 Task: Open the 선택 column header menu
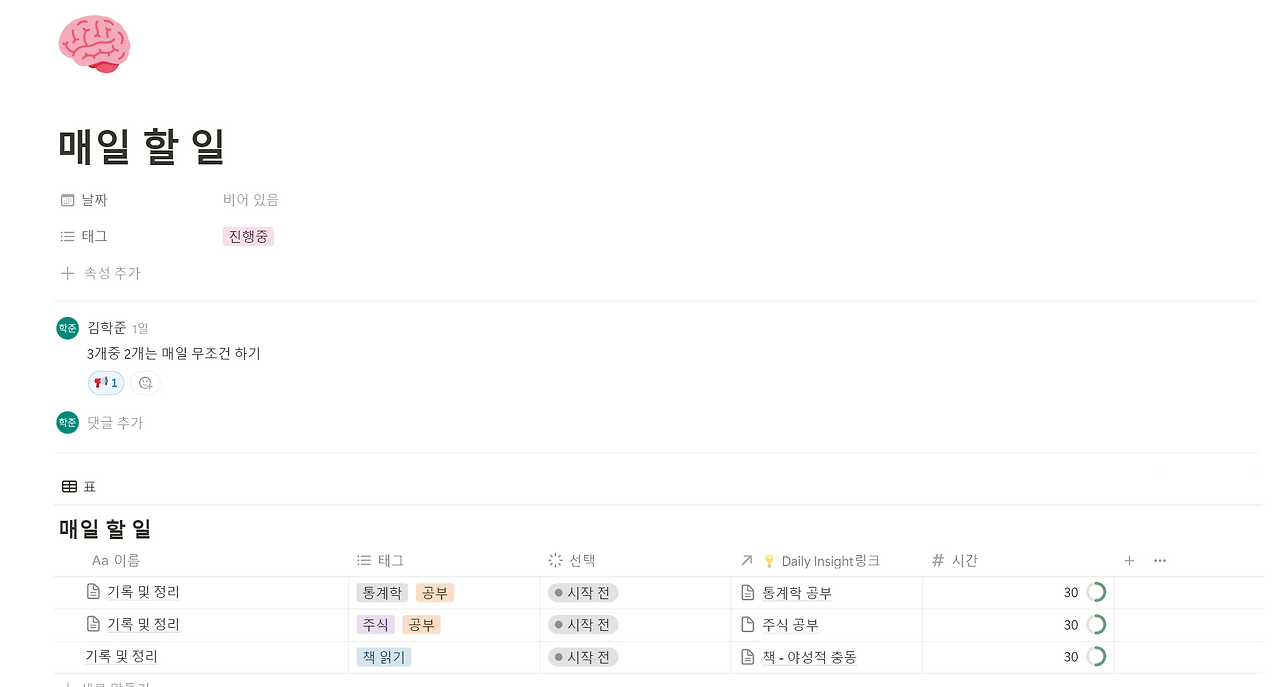572,561
